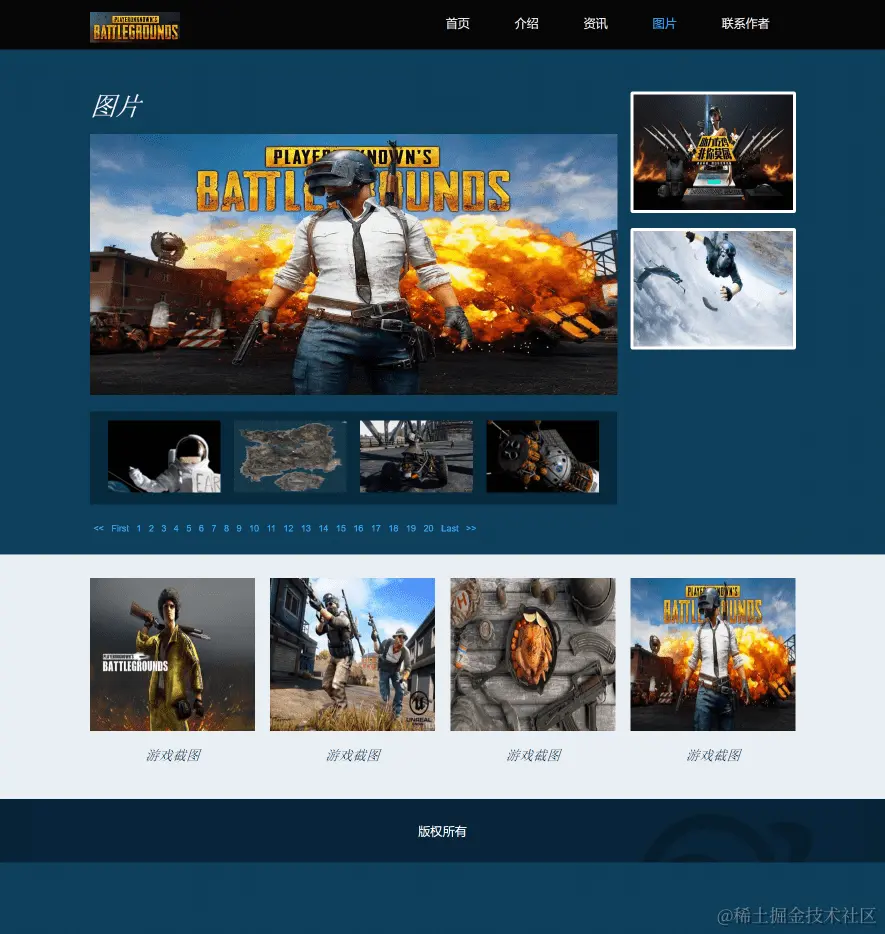The image size is (885, 934).
Task: Open the yellow coat character screenshot
Action: pyautogui.click(x=172, y=654)
